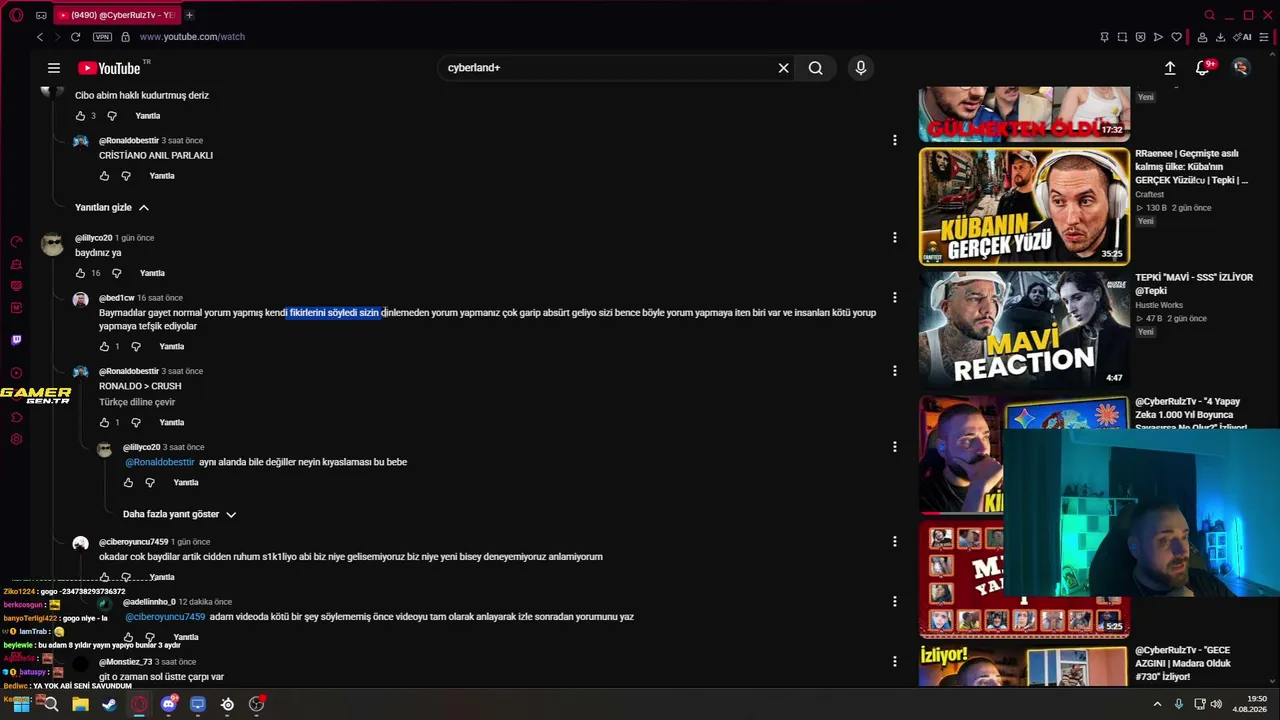
Task: Open Discord from the taskbar
Action: click(168, 704)
